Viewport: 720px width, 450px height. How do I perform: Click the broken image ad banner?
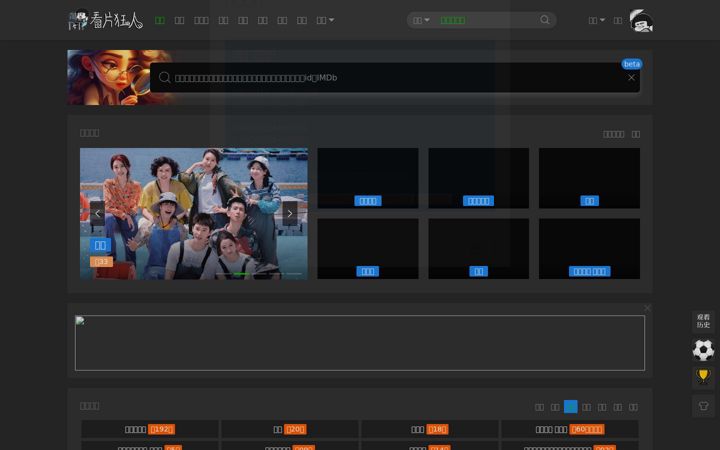pos(360,343)
